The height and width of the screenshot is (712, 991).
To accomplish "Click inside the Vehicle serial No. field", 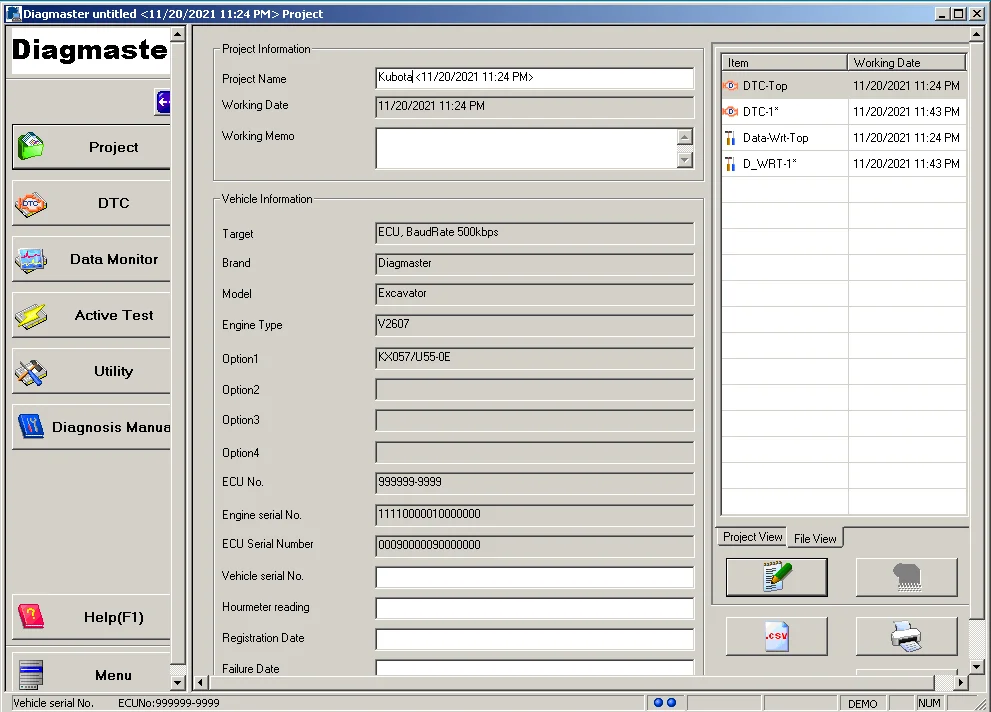I will 534,576.
